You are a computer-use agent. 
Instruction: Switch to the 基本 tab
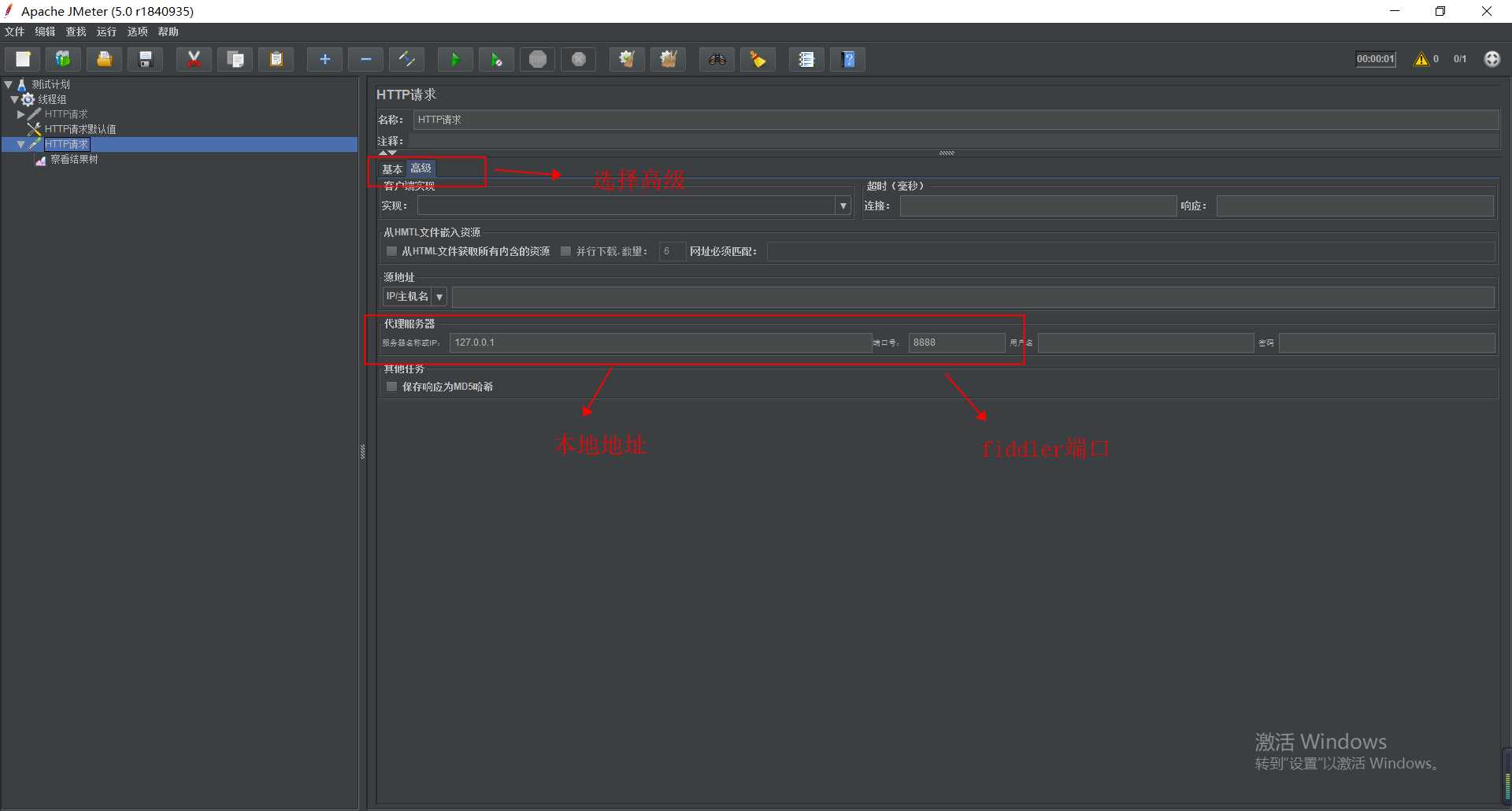click(392, 168)
